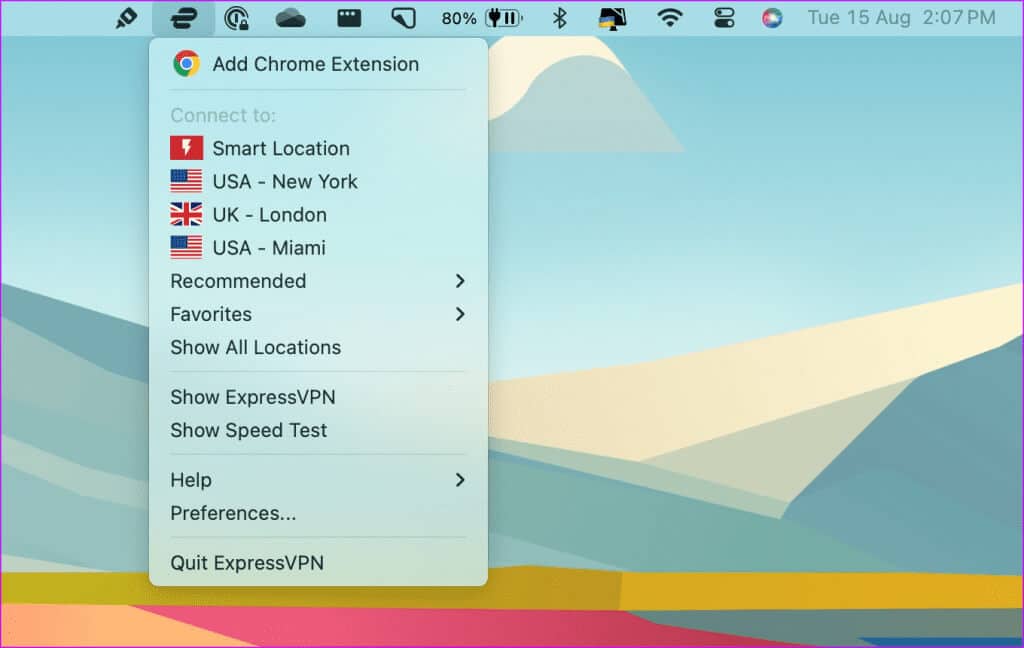Screen dimensions: 1024x648
Task: Expand the Favorites submenu chevron
Action: point(460,314)
